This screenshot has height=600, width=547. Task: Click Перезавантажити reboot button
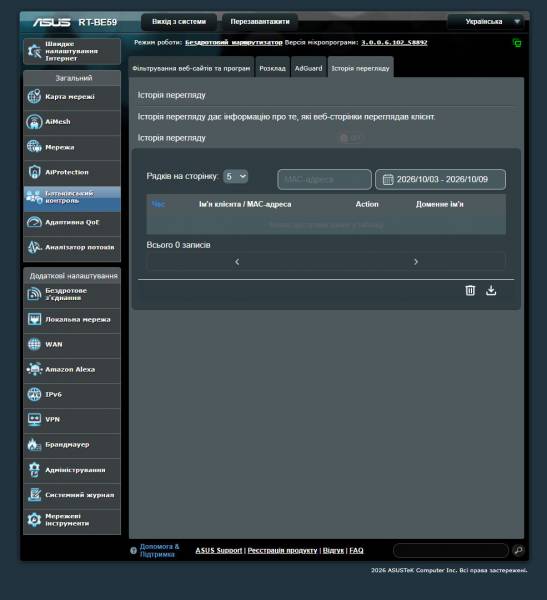pos(260,22)
